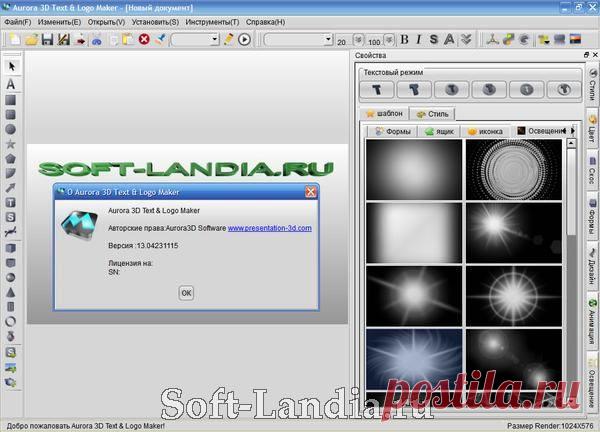Choose the star shape tool
The width and height of the screenshot is (600, 432).
pos(11,143)
